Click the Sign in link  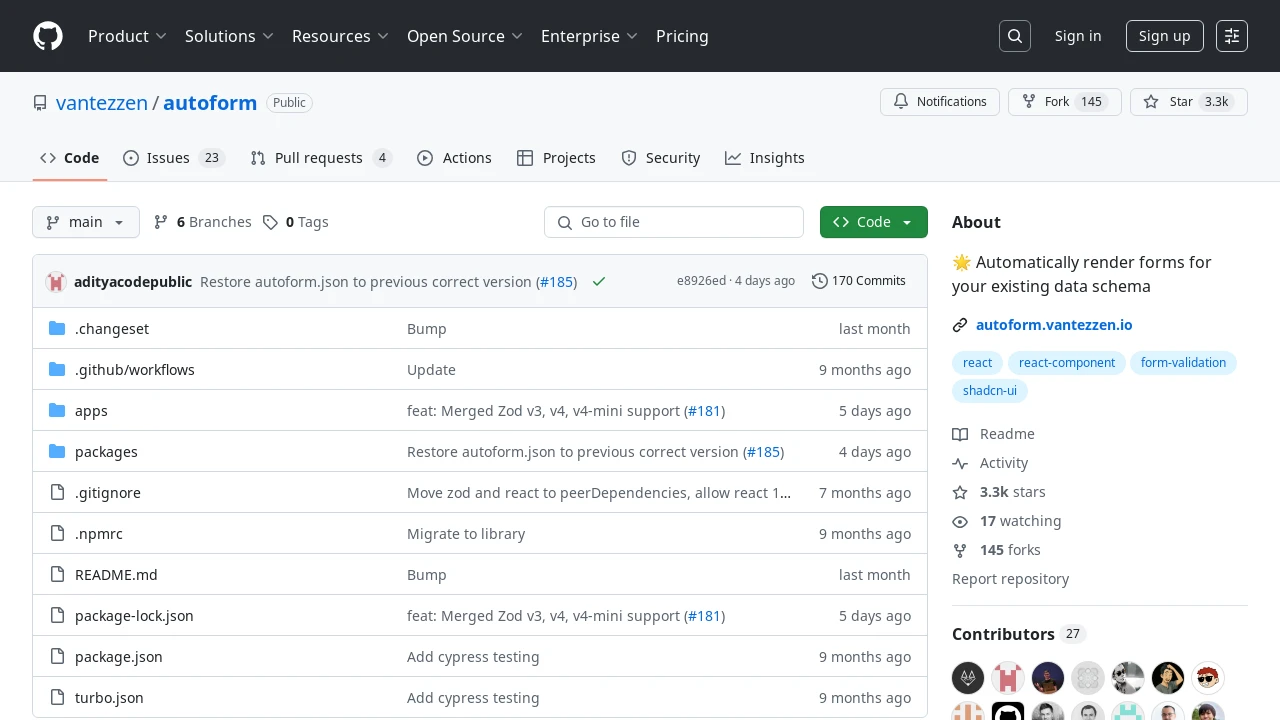point(1078,36)
